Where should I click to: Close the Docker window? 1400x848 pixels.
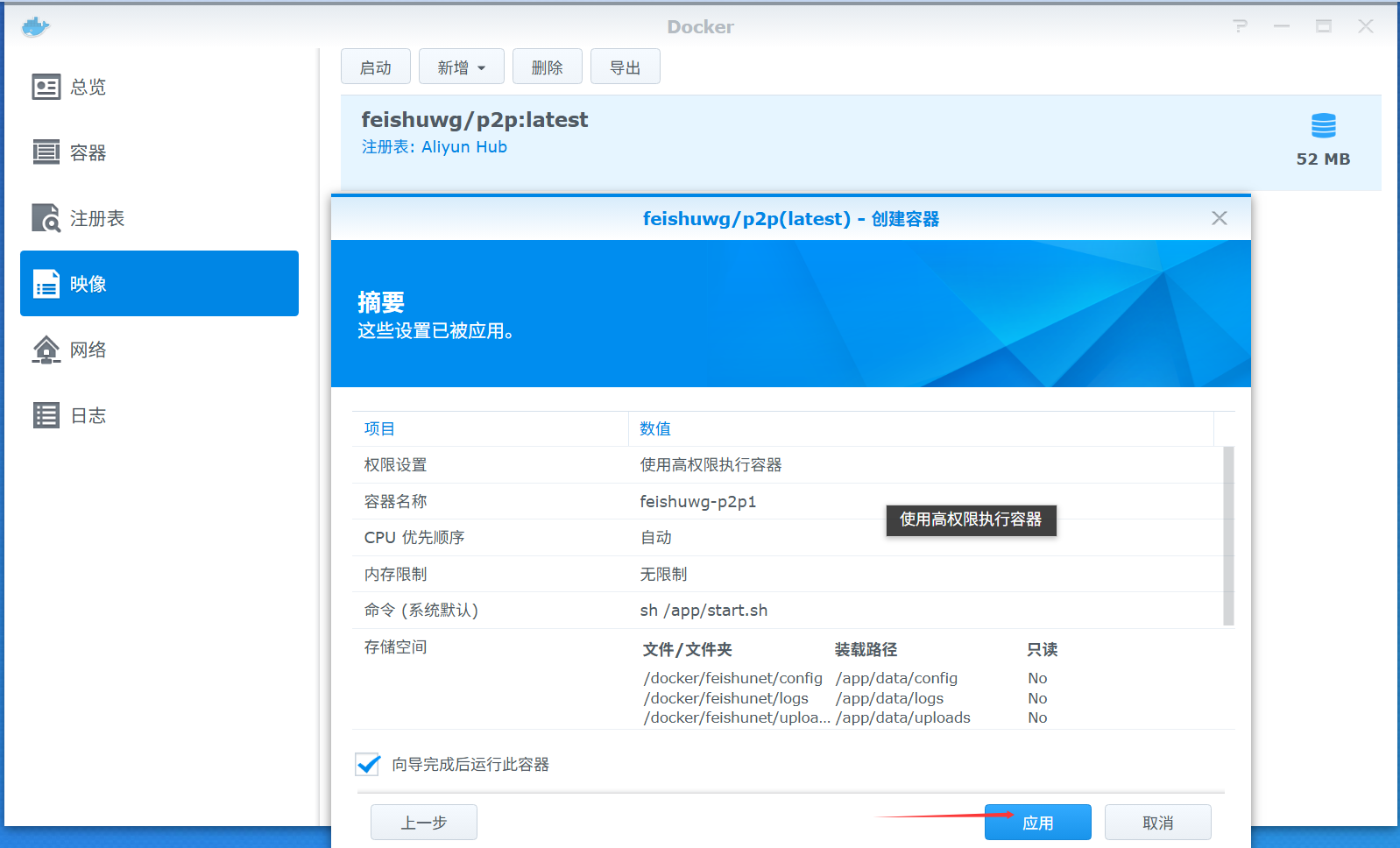(1366, 26)
